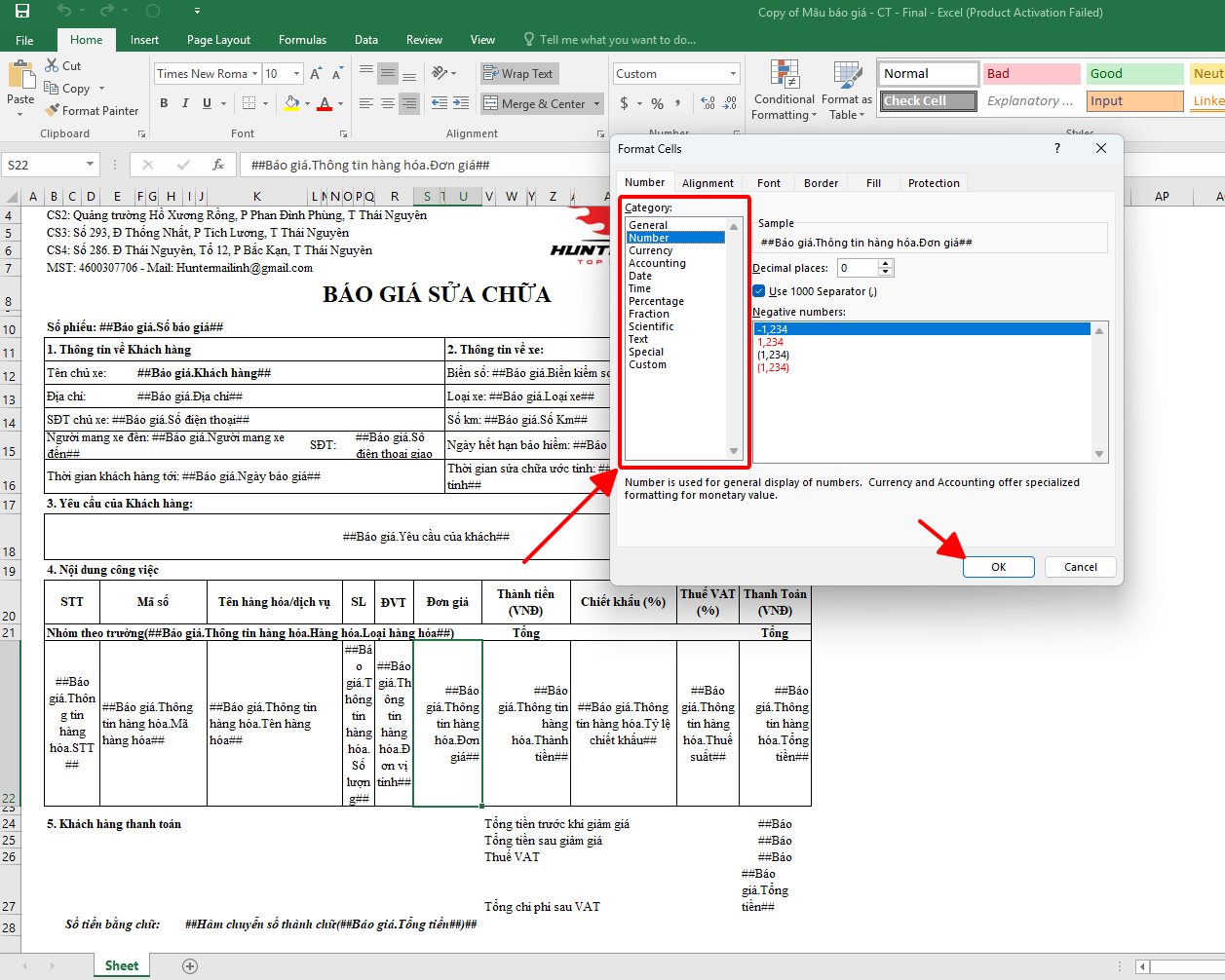This screenshot has height=980, width=1225.
Task: Select red 1,234 negative number format
Action: coord(771,342)
